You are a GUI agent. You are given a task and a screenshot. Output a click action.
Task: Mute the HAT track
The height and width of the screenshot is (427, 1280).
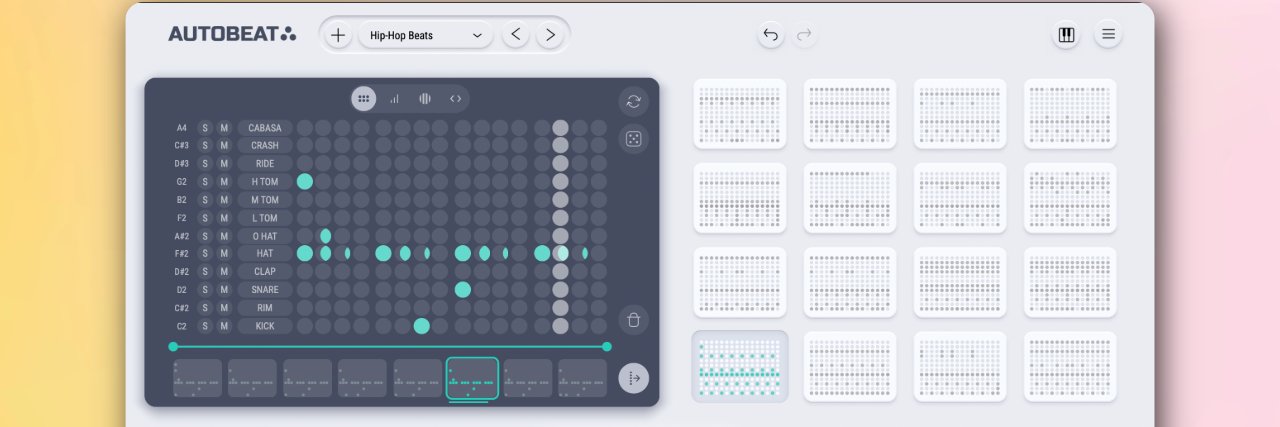[225, 254]
